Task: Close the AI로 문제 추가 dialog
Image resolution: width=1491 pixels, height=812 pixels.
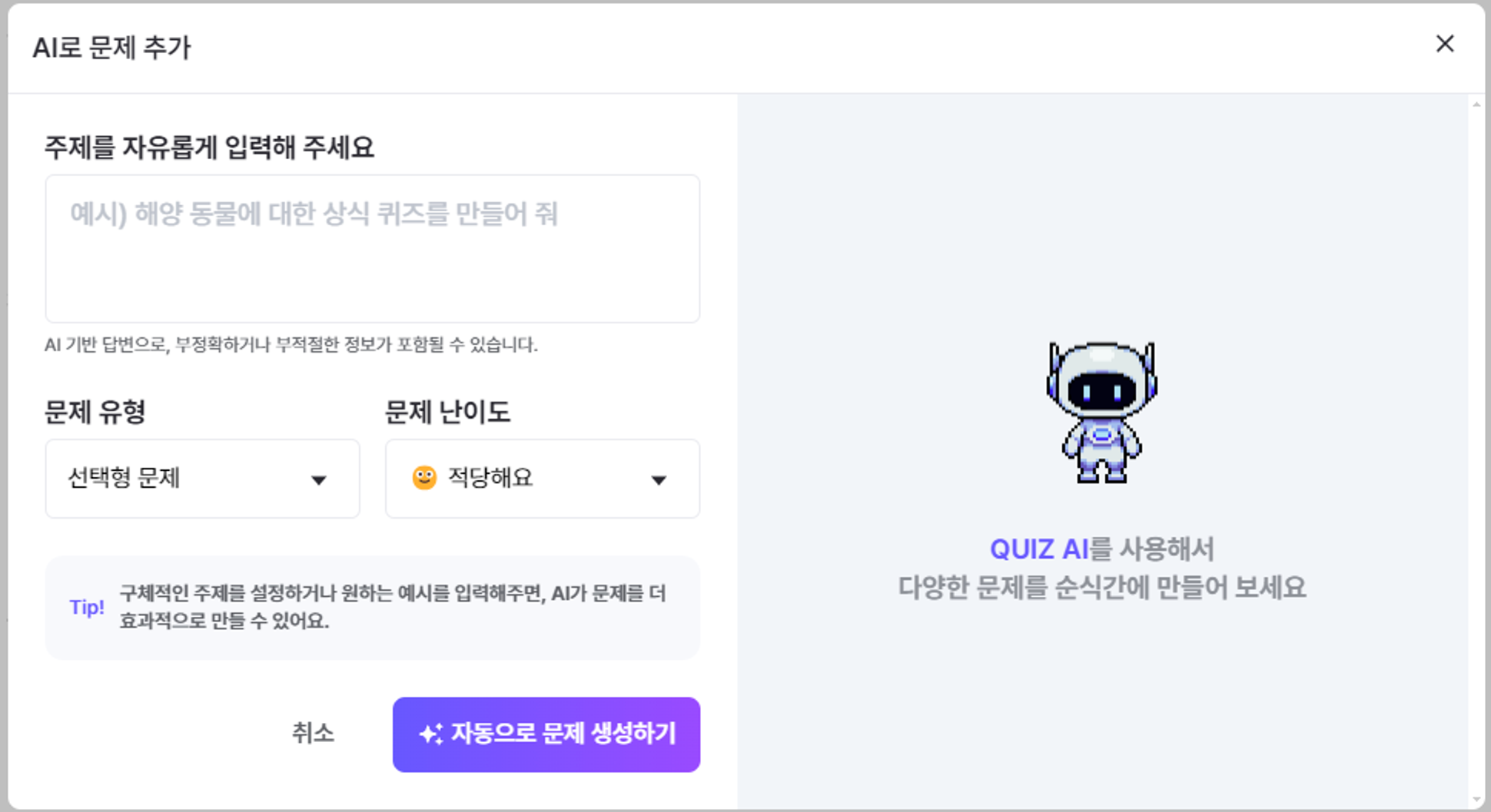Action: tap(1445, 44)
